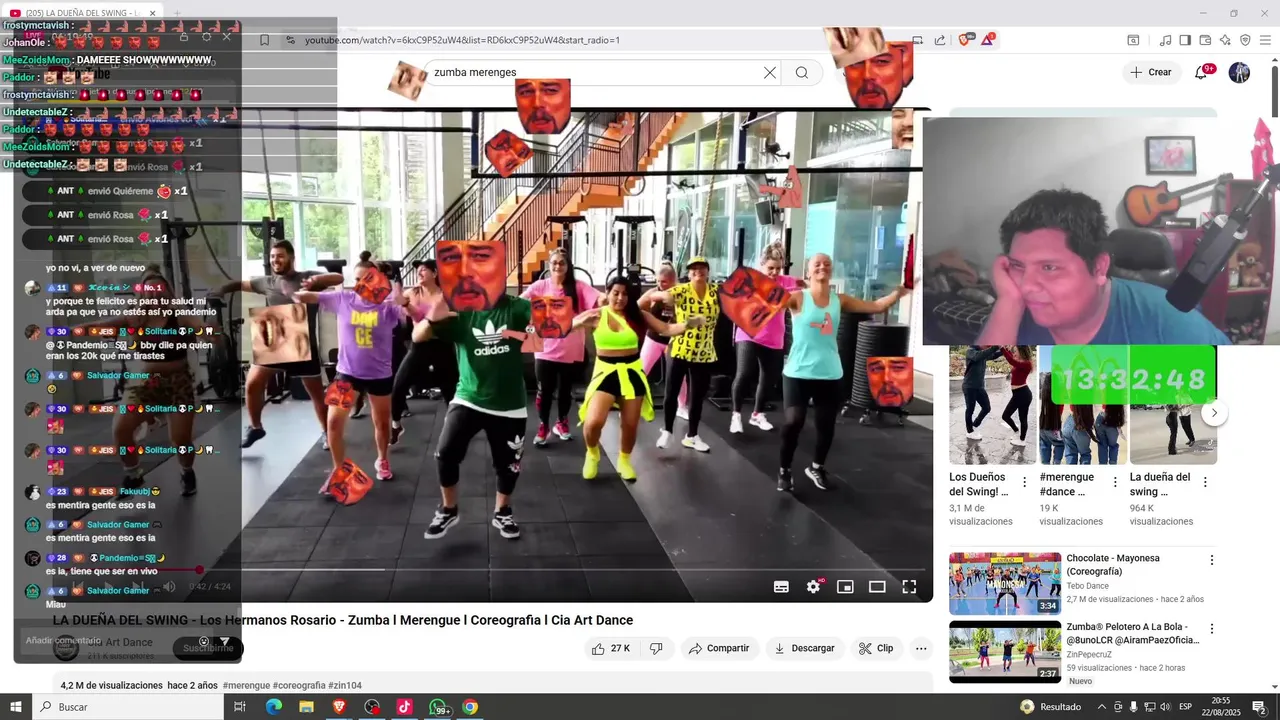Open tab search in browser toolbar
1280x720 pixels.
coord(1133,40)
